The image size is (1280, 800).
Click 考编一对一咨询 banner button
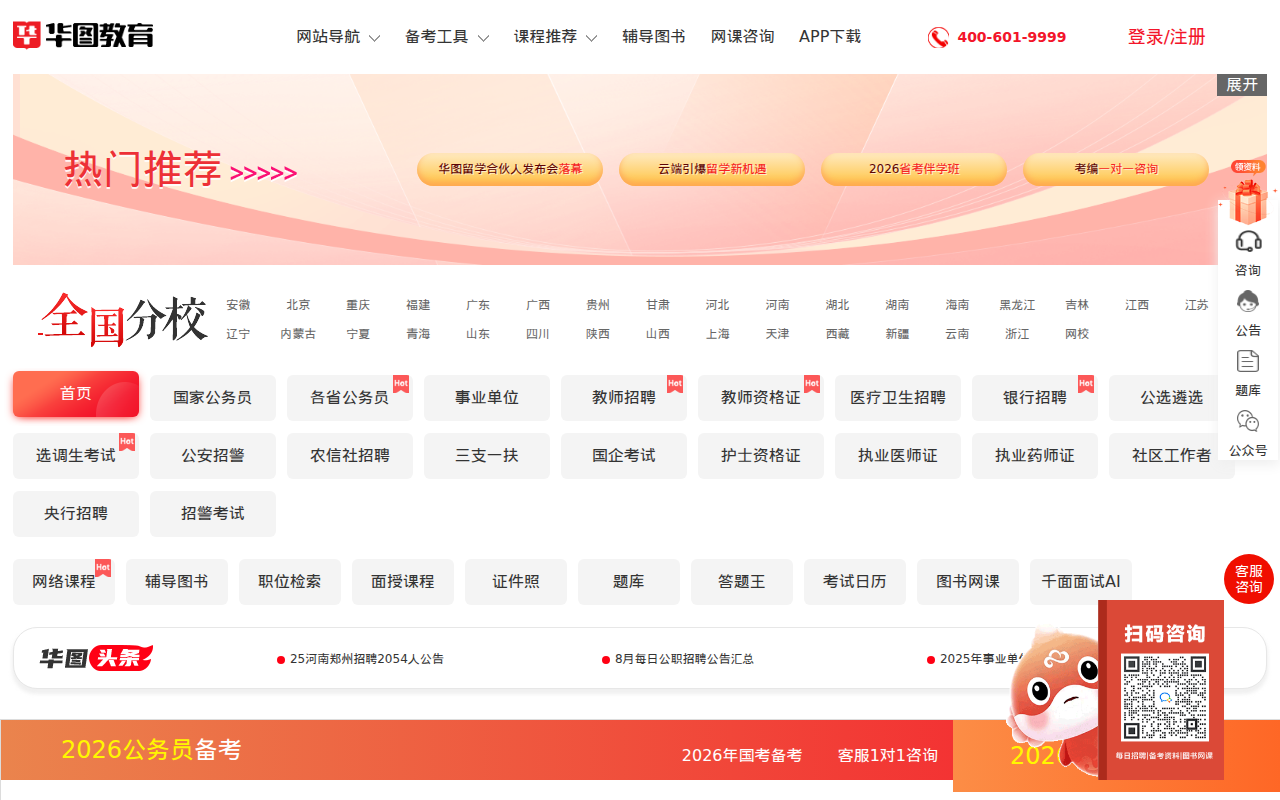click(1116, 169)
